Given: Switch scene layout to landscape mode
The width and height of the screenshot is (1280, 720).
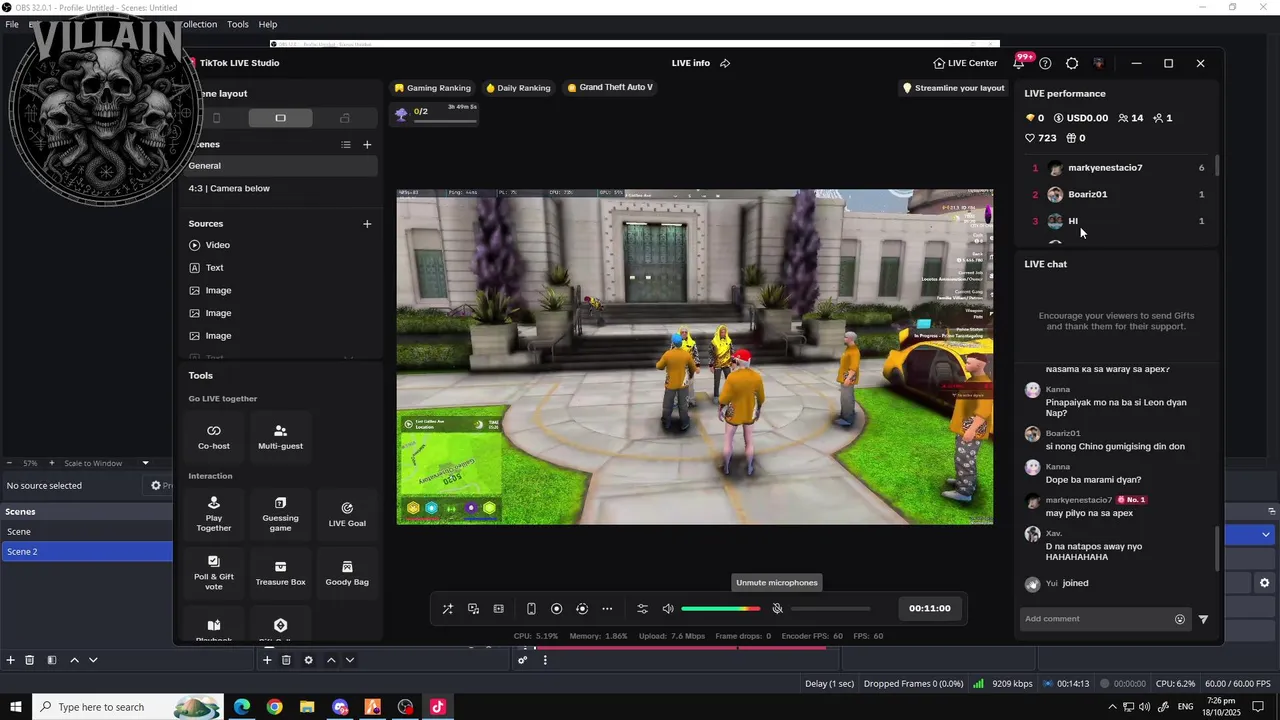Looking at the screenshot, I should coord(280,118).
